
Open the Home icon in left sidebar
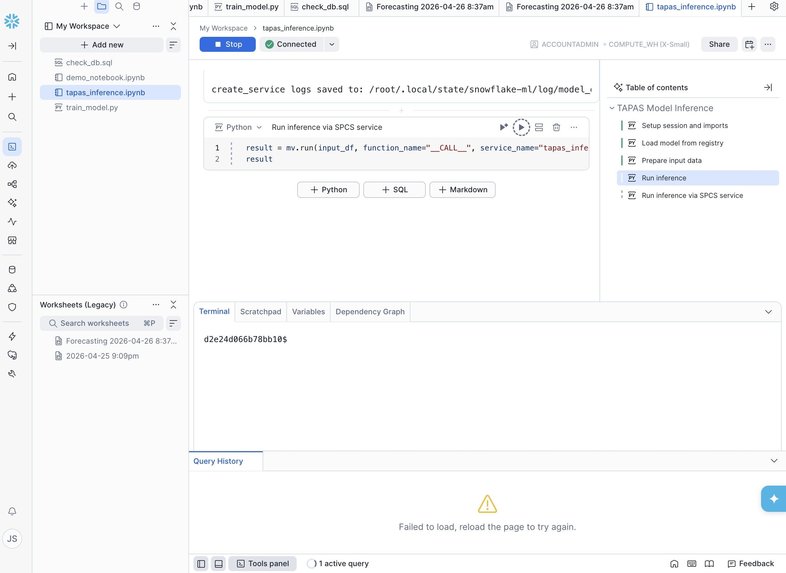[12, 77]
